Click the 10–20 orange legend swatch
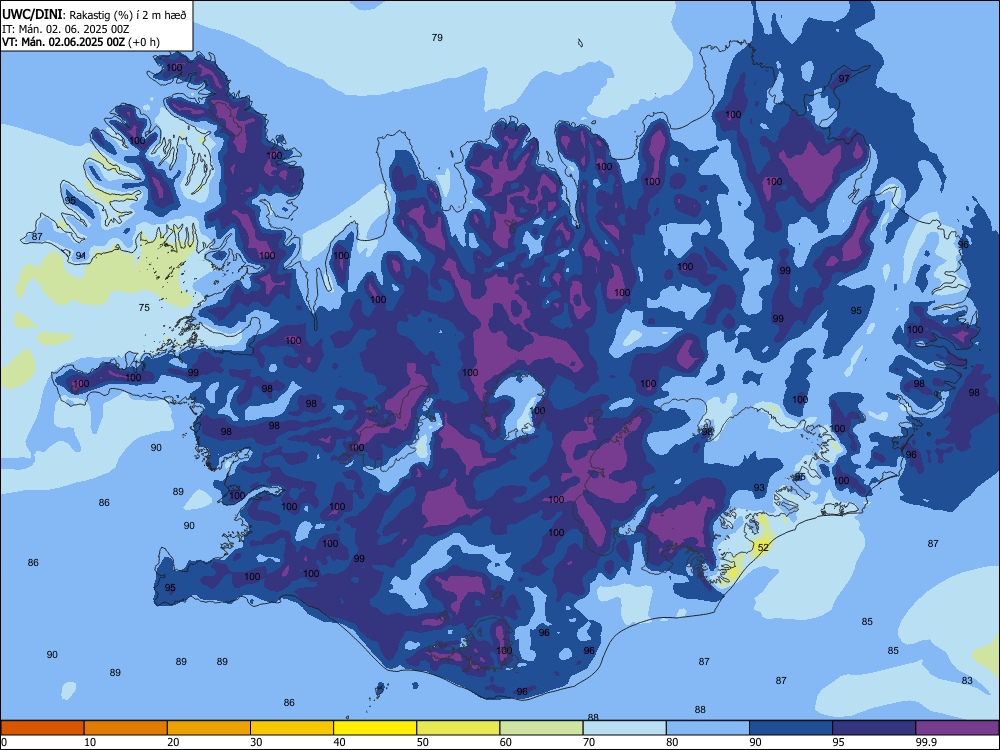 (126, 728)
